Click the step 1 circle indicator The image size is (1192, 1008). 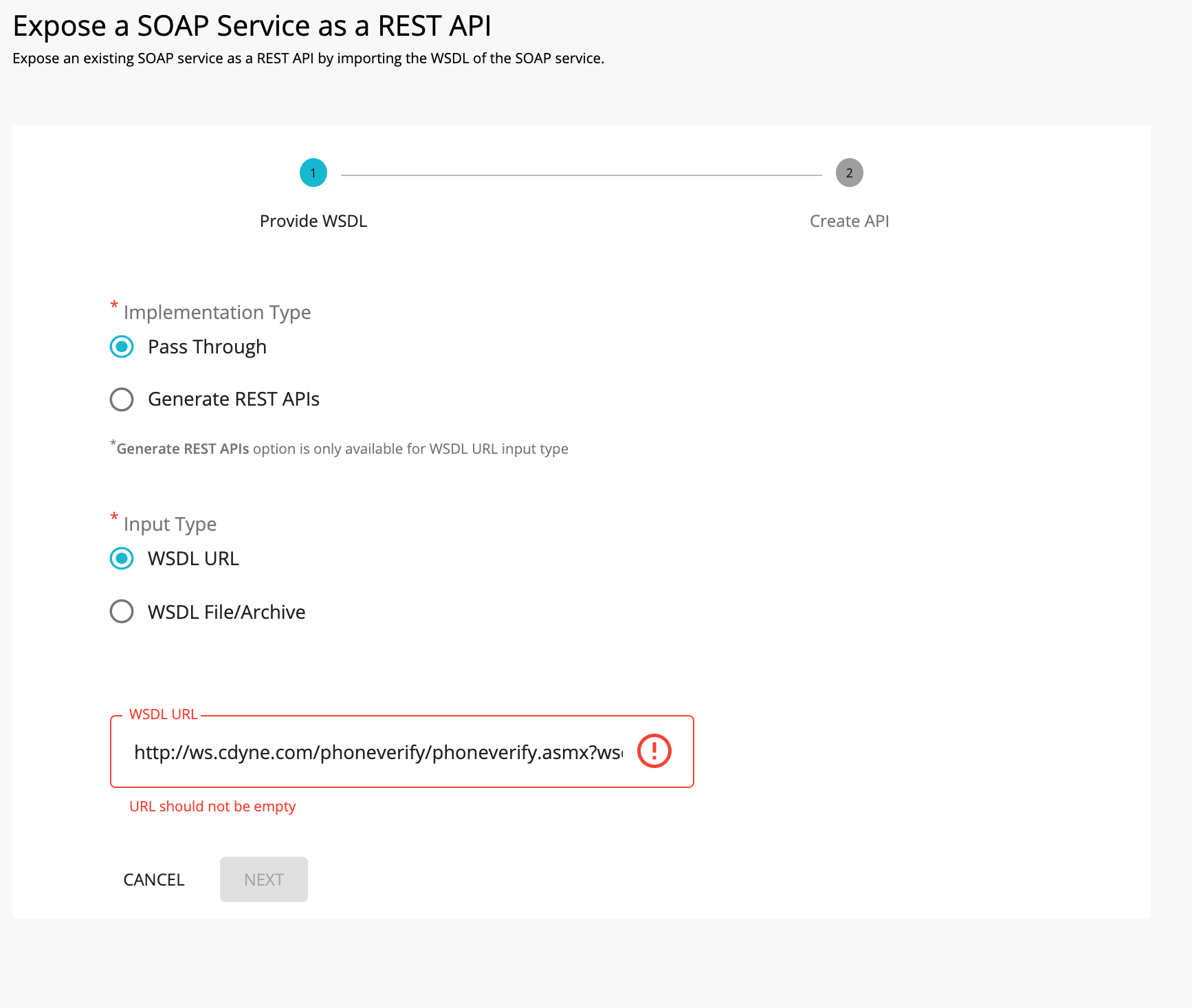pos(313,173)
